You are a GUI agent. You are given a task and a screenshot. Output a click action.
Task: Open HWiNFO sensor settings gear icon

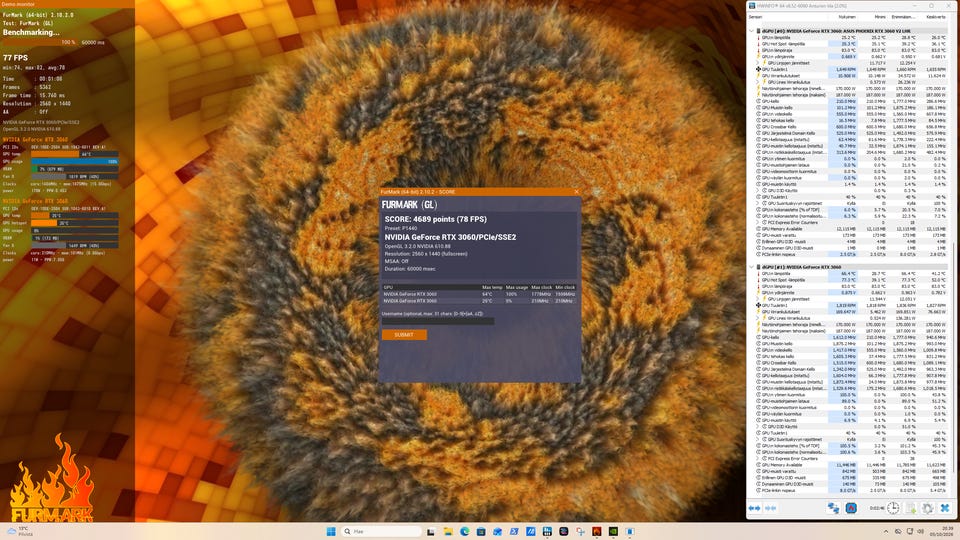pos(928,508)
